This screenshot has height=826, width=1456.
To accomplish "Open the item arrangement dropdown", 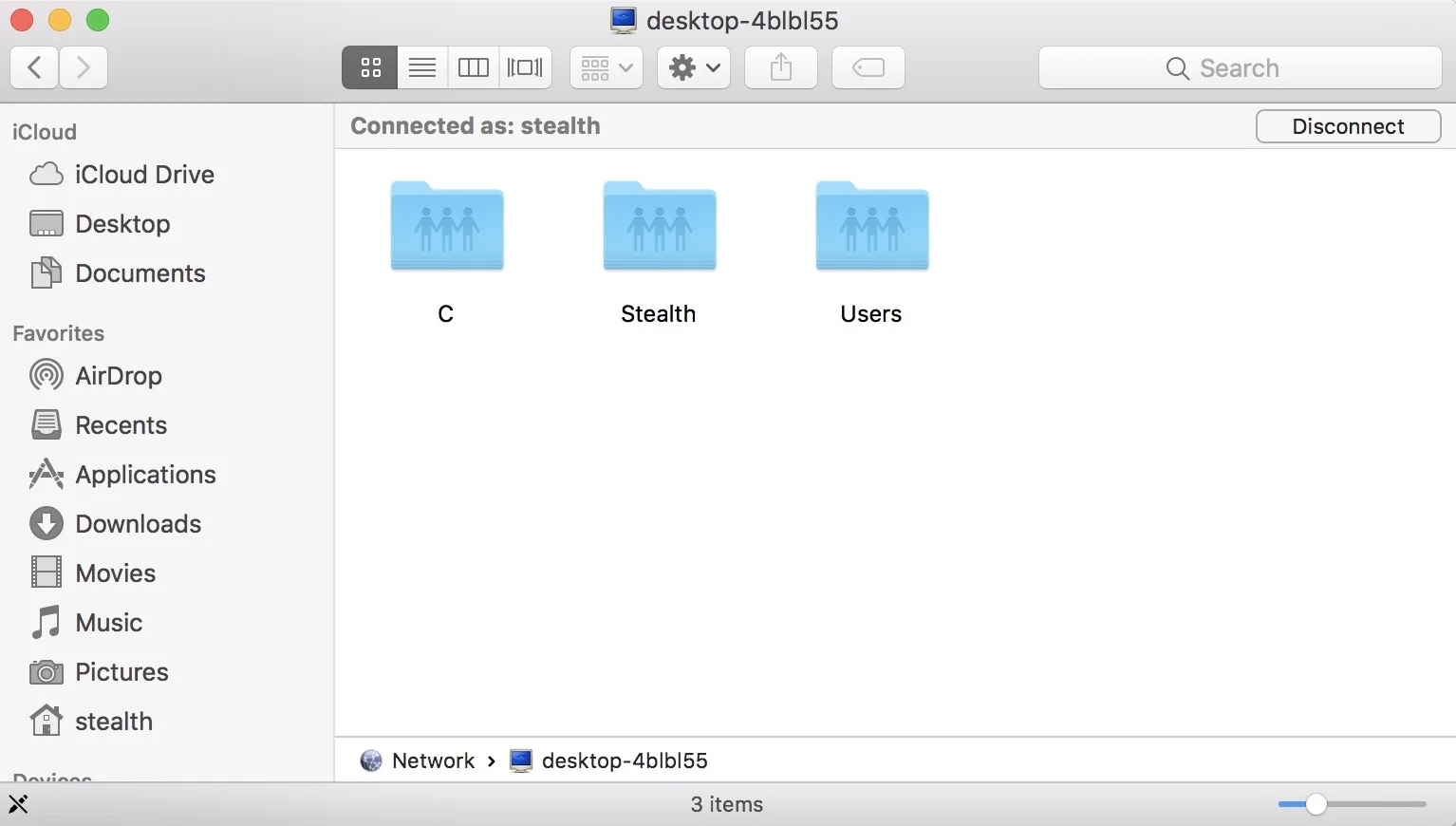I will [x=607, y=67].
